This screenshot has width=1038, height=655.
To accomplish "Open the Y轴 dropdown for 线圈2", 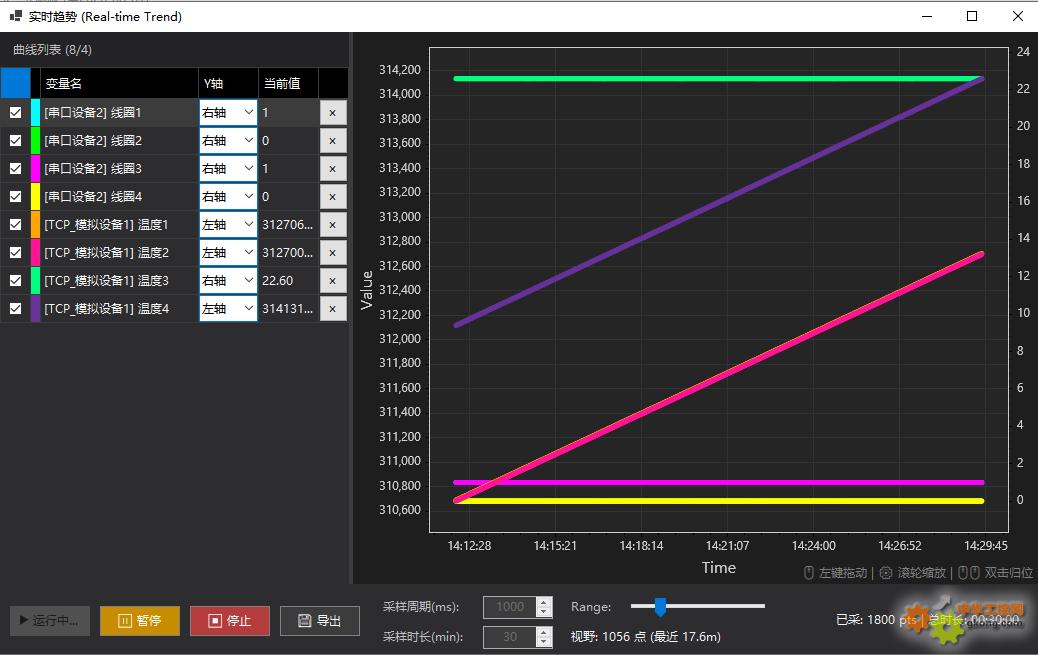I will [228, 141].
